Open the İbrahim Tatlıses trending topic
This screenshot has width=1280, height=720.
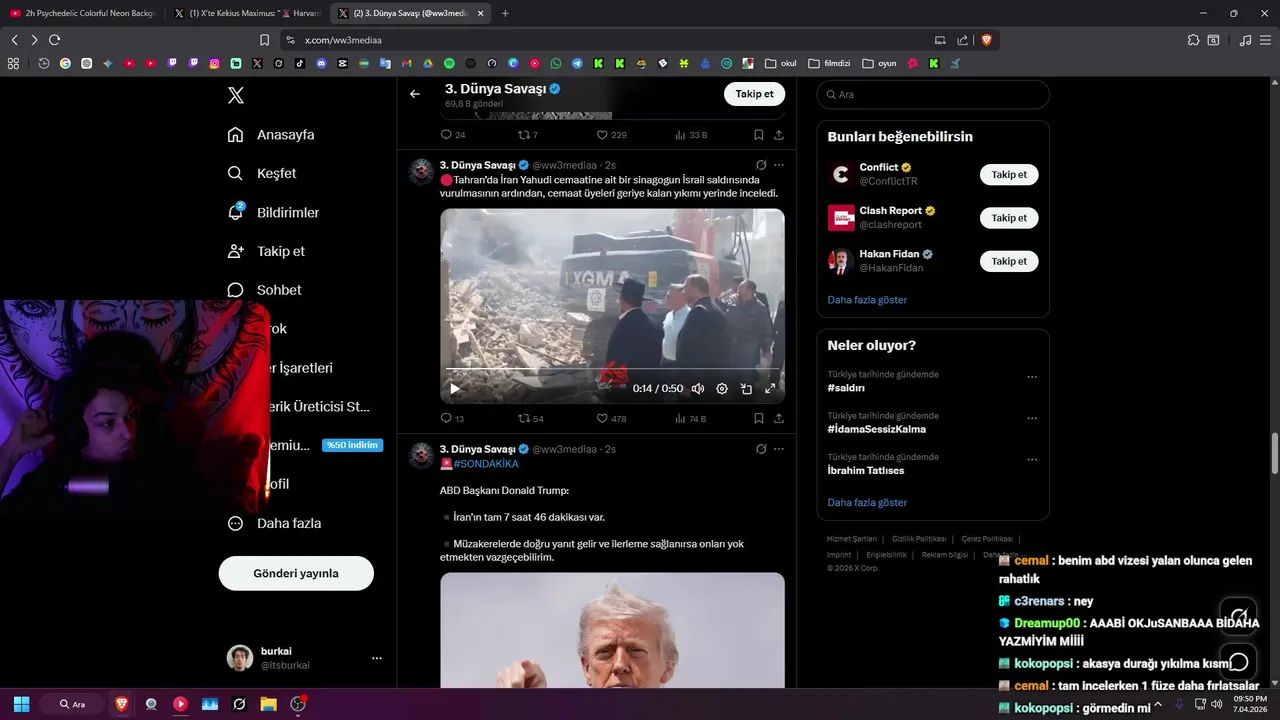point(865,470)
